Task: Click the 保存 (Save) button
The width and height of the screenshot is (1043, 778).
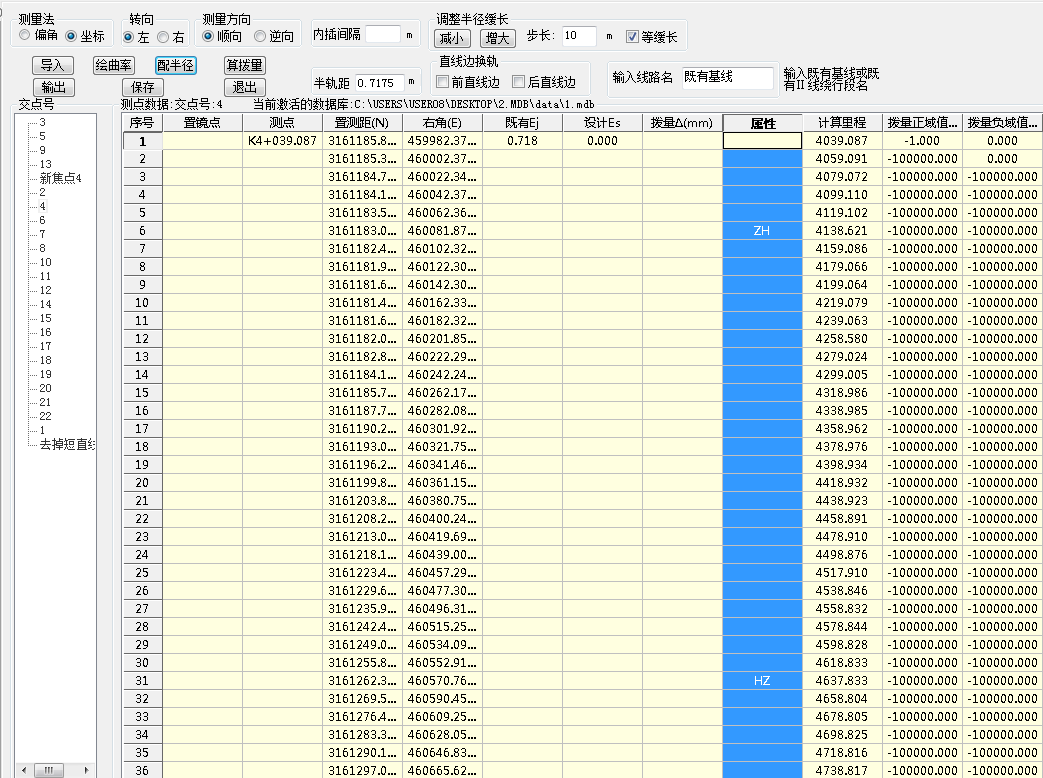Action: (143, 87)
